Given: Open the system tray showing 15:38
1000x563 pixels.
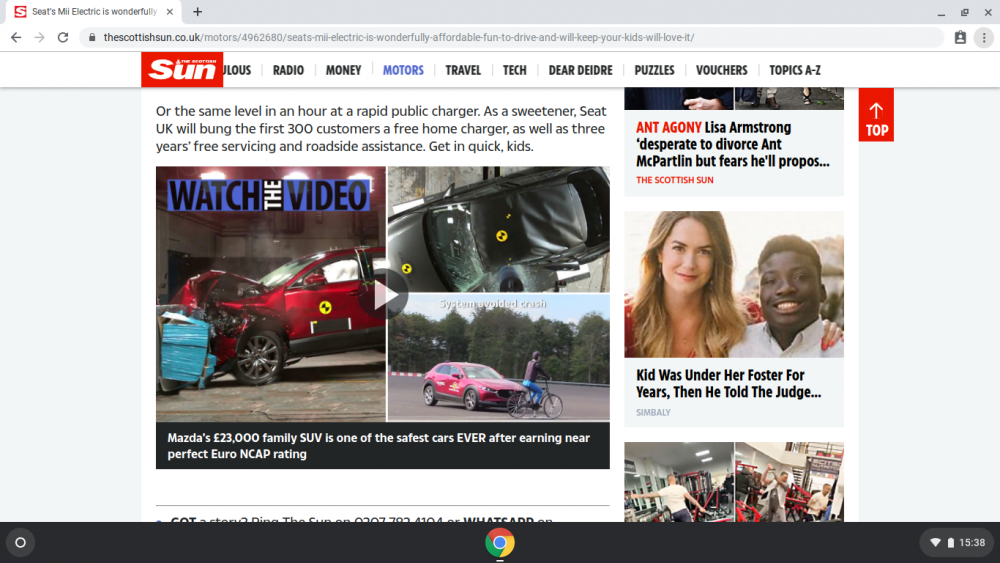Looking at the screenshot, I should 957,543.
